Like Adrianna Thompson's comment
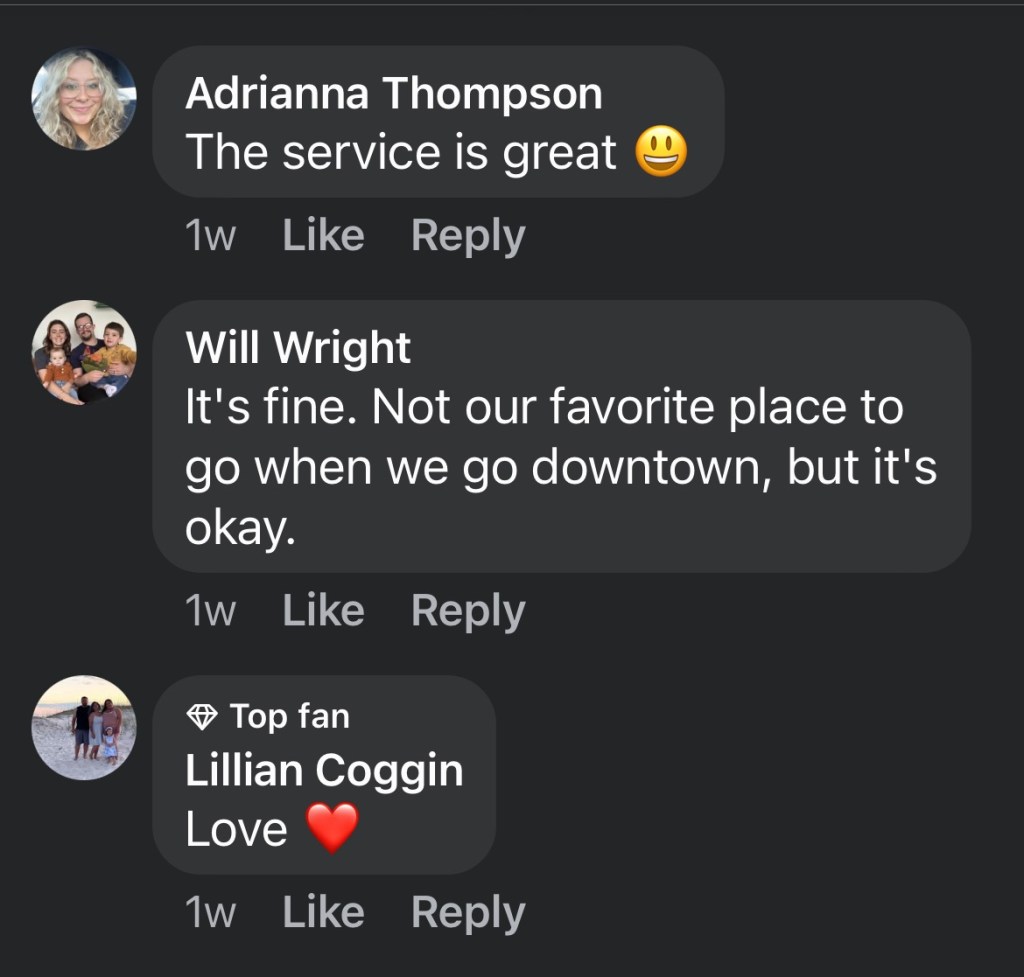The height and width of the screenshot is (977, 1024). click(x=323, y=236)
